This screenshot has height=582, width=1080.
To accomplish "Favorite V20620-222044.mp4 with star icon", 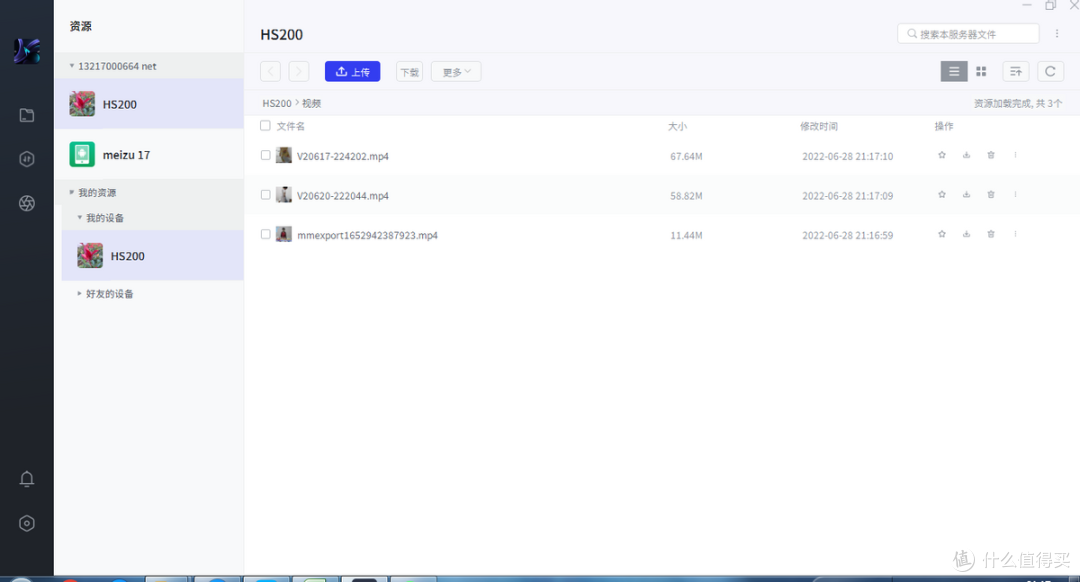I will pyautogui.click(x=942, y=194).
